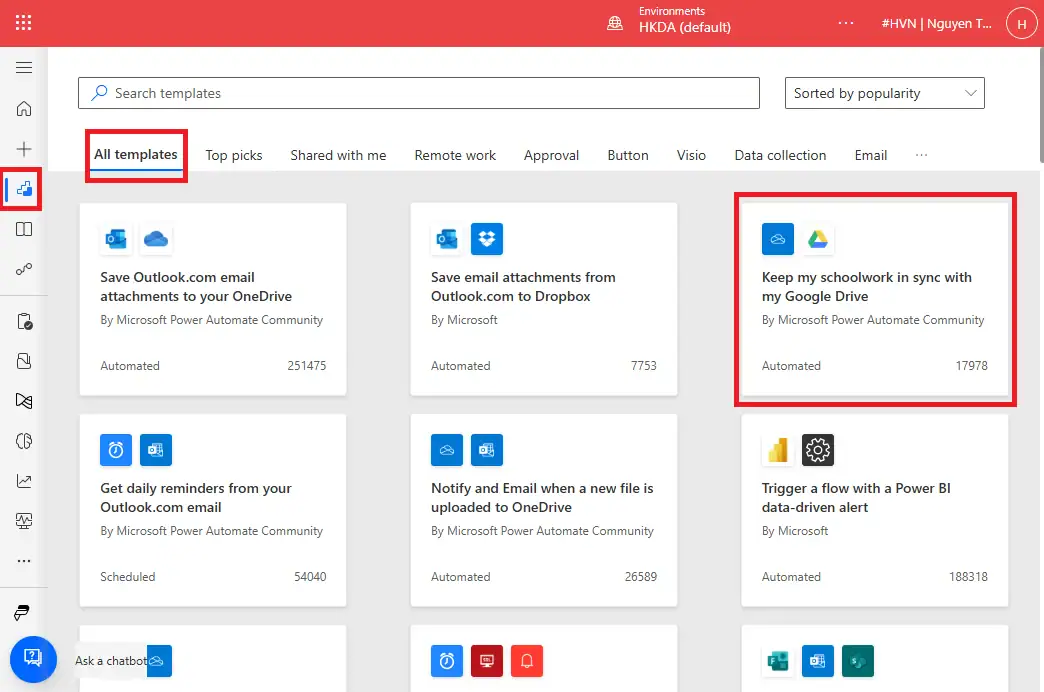Switch to the Remote work tab

455,155
